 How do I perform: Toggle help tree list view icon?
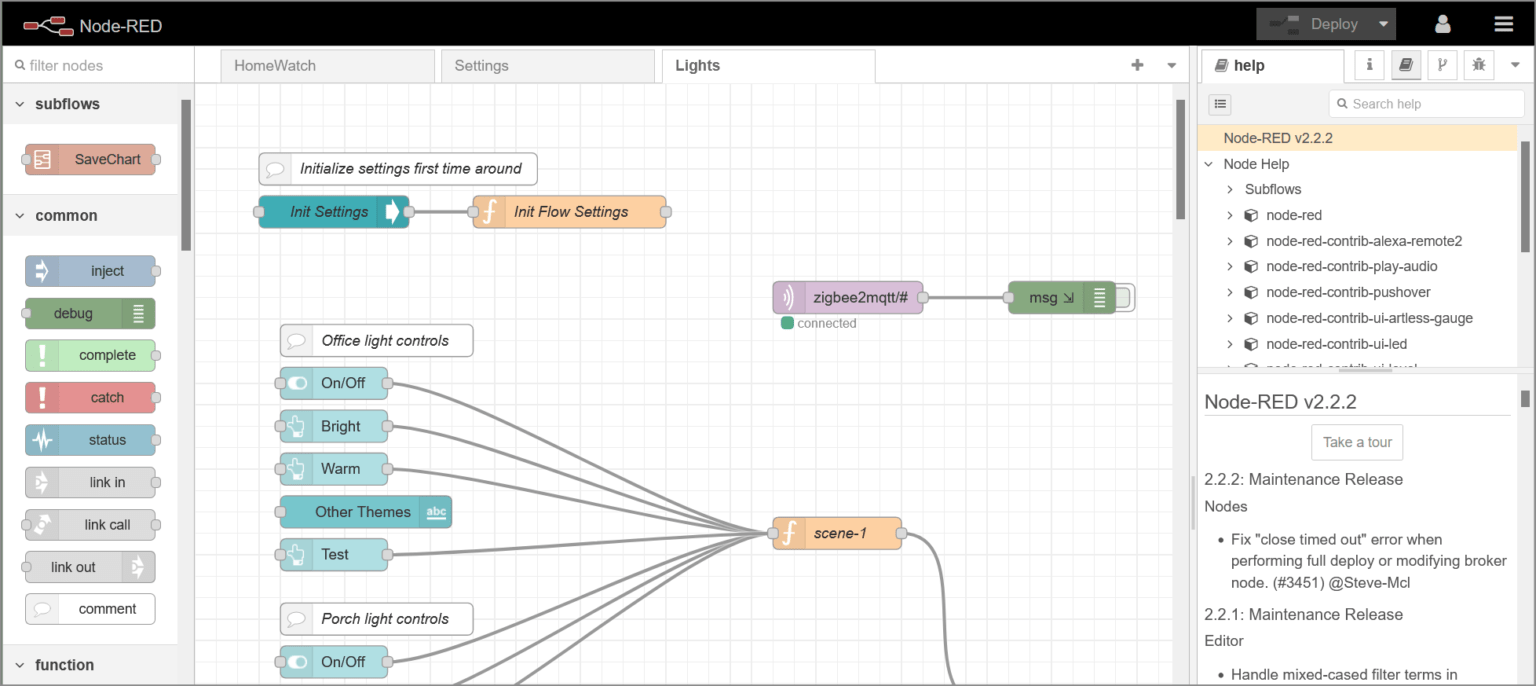pyautogui.click(x=1220, y=103)
